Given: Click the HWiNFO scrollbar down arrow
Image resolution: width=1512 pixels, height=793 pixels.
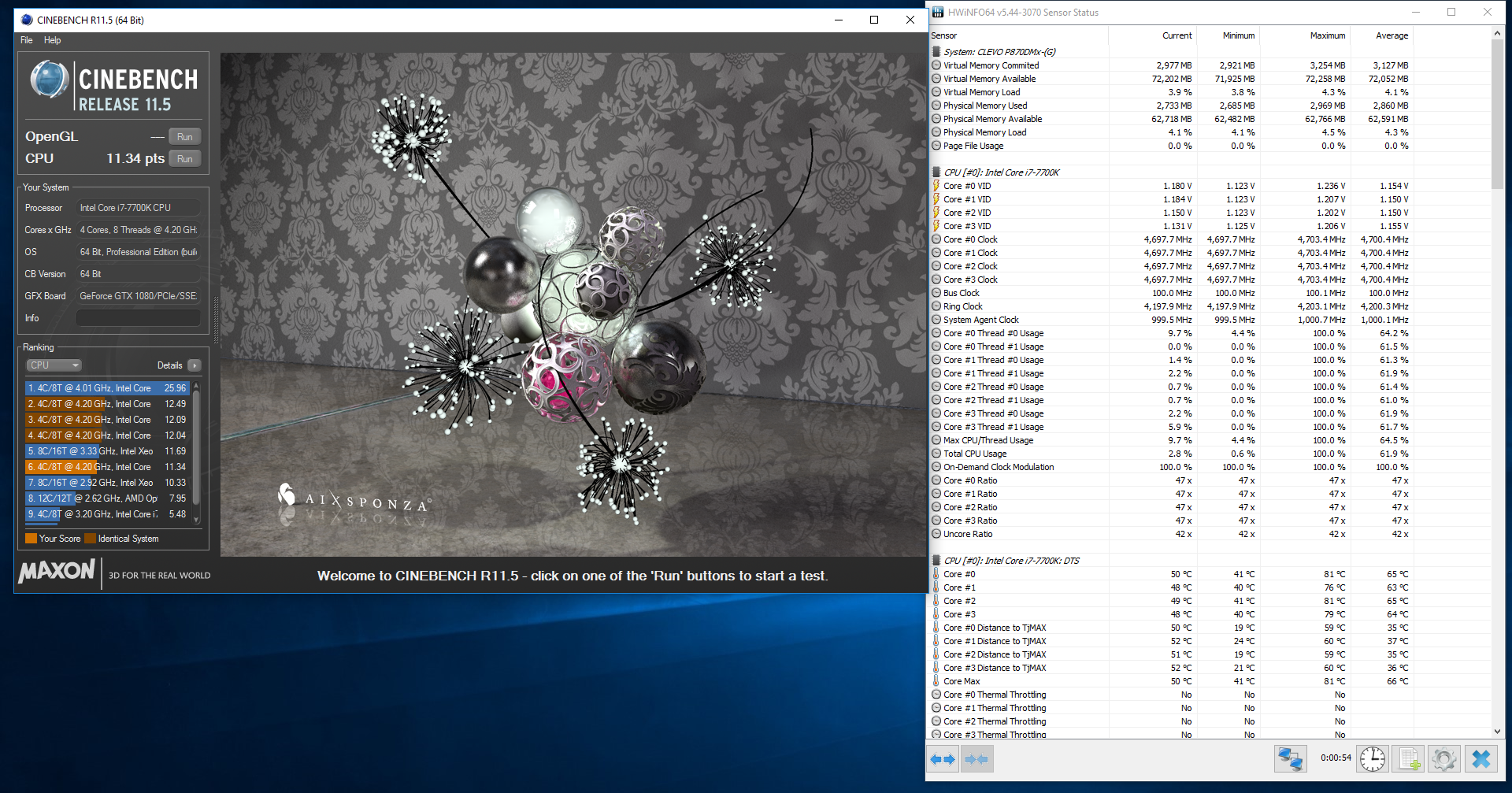Looking at the screenshot, I should coord(1498,732).
